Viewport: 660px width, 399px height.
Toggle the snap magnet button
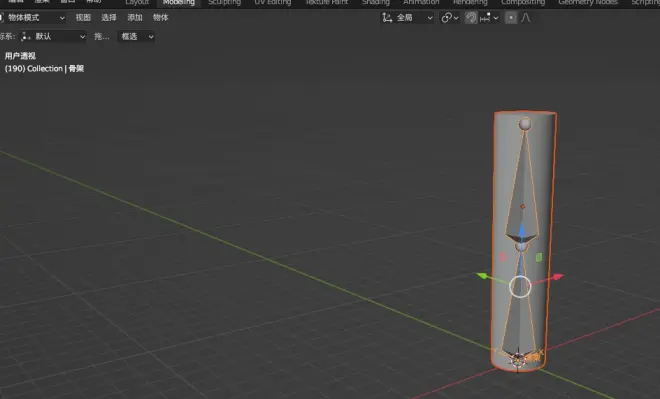471,18
